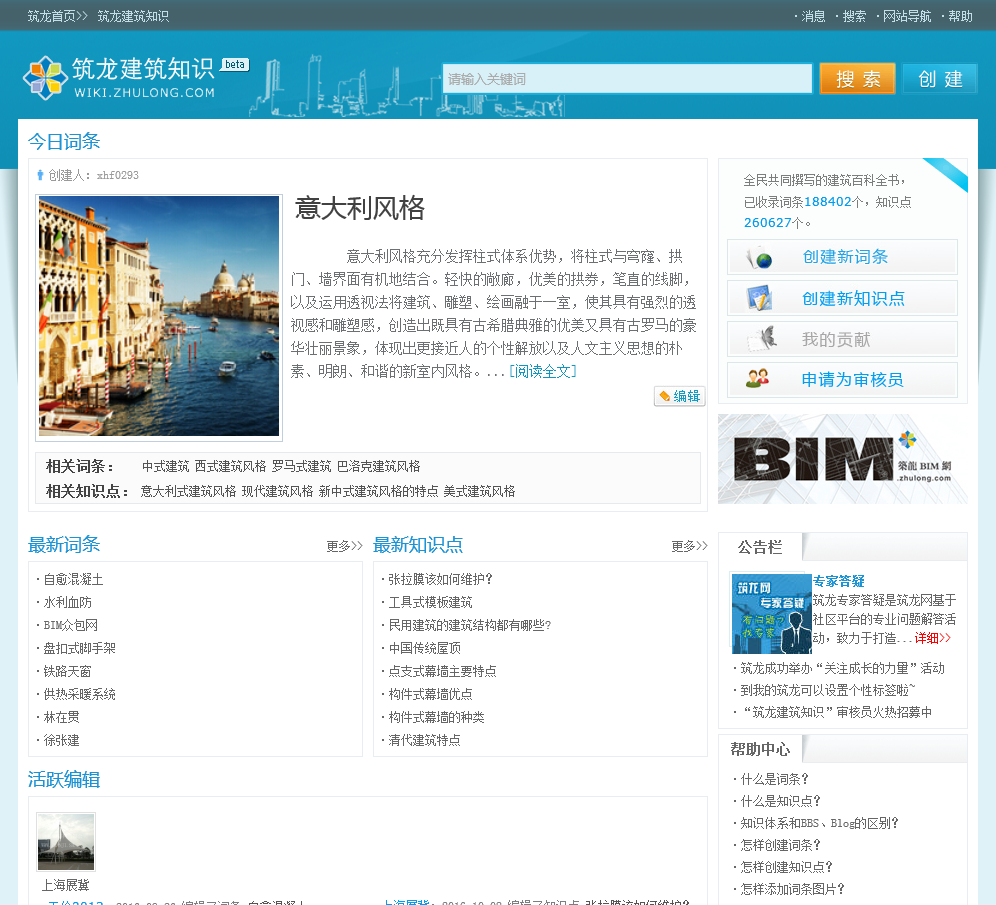Click the notepad icon beside 创建新知识点
Viewport: 996px width, 905px height.
760,298
